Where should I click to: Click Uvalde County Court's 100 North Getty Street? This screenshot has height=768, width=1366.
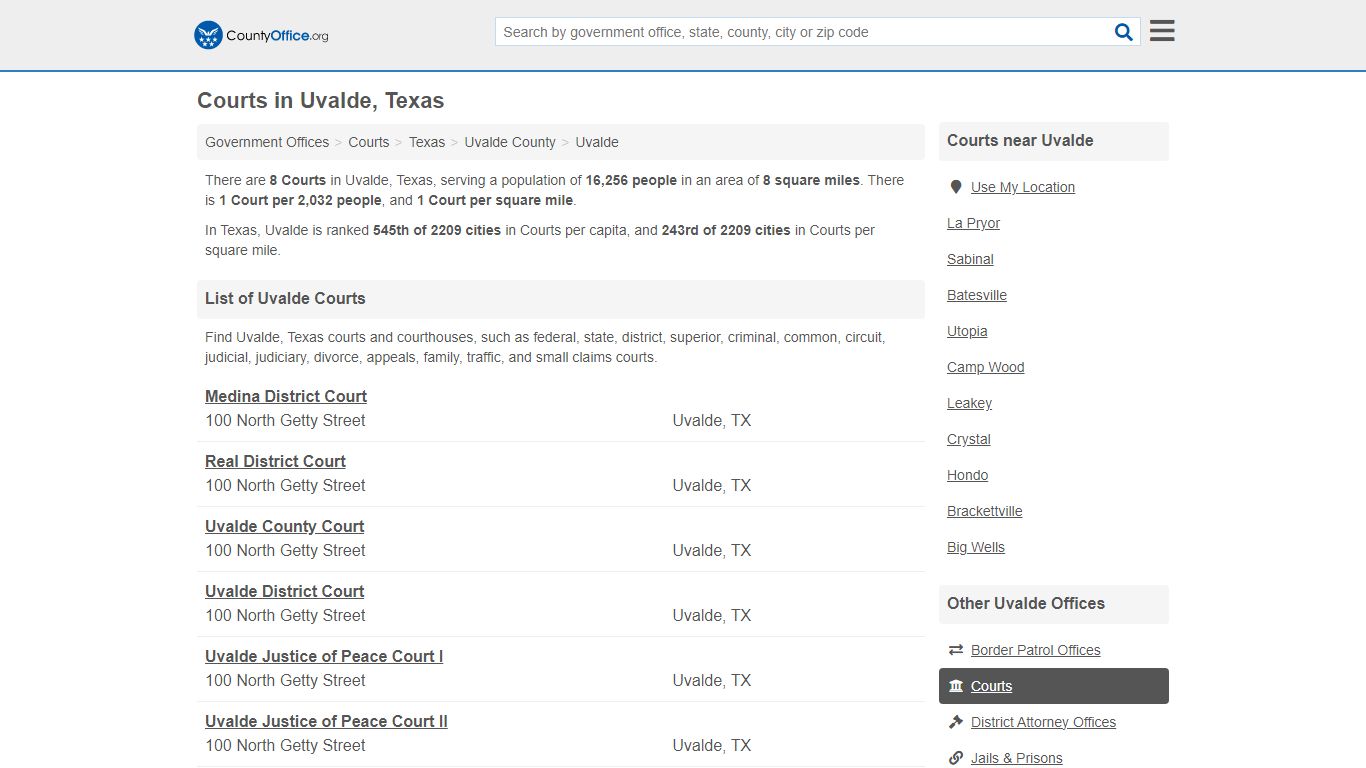285,550
